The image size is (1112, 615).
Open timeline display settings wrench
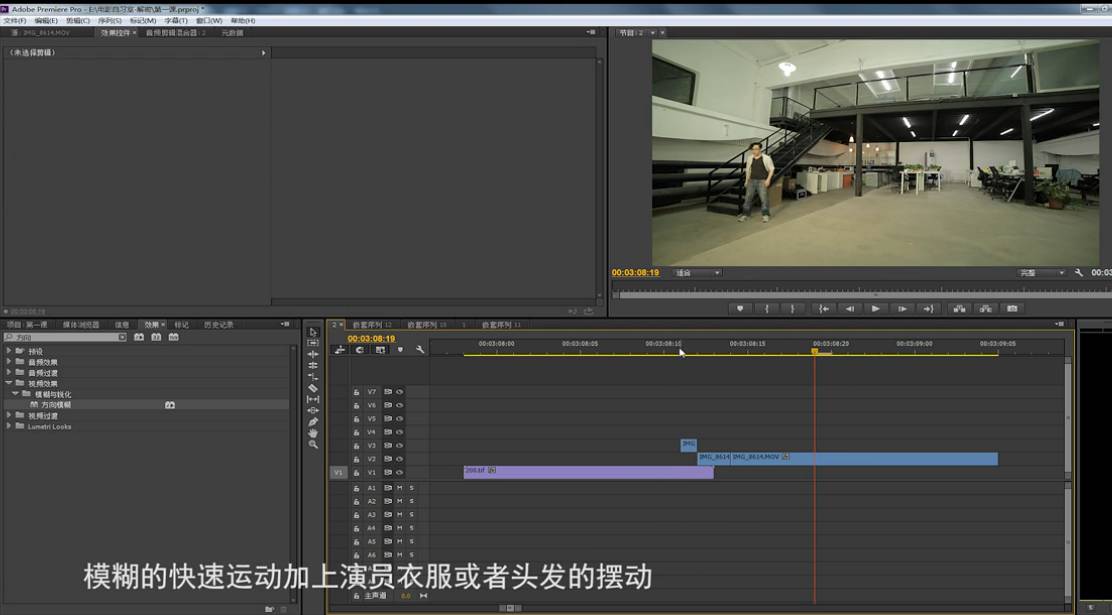coord(420,350)
